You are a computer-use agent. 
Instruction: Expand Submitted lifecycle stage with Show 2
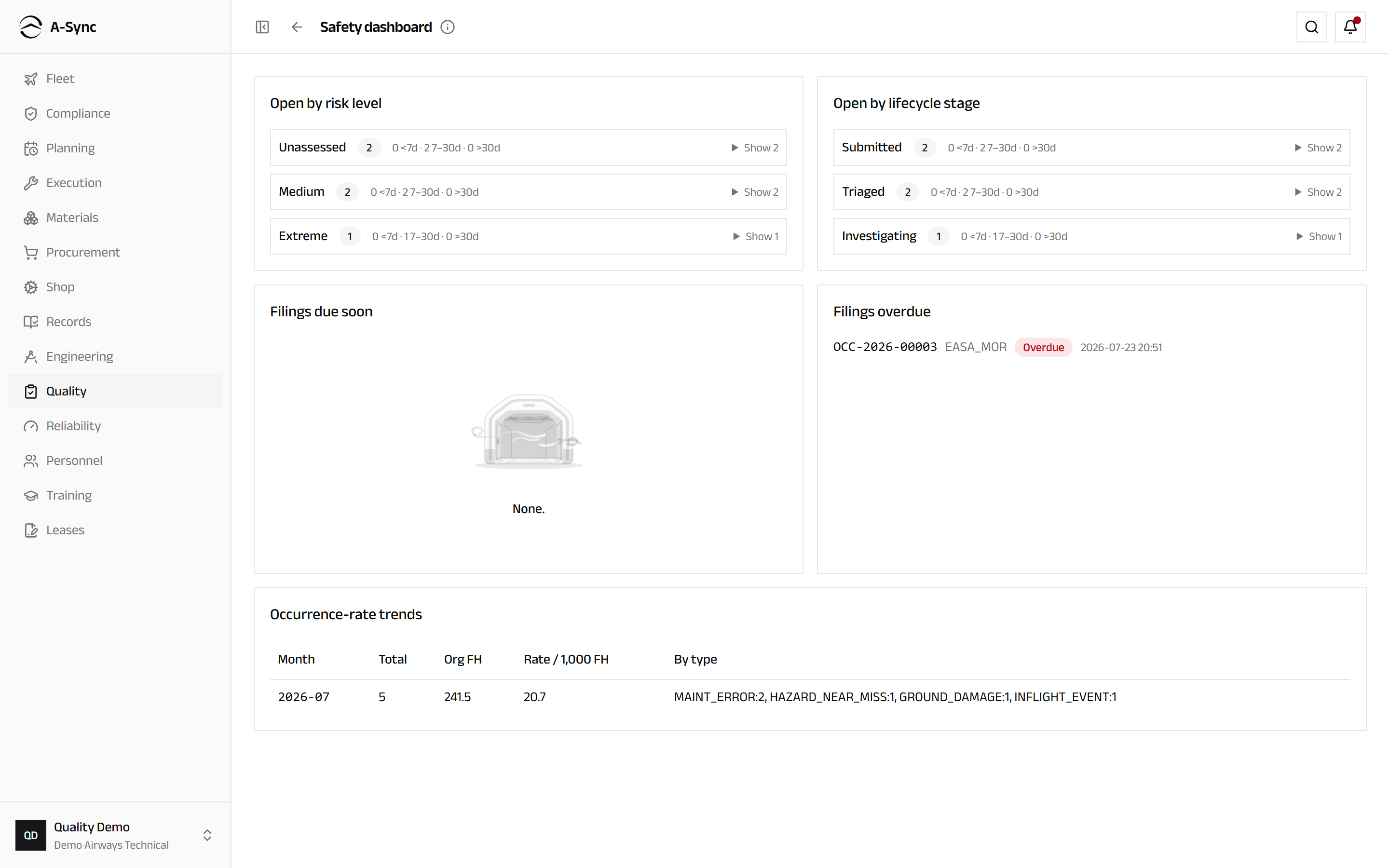(x=1318, y=148)
